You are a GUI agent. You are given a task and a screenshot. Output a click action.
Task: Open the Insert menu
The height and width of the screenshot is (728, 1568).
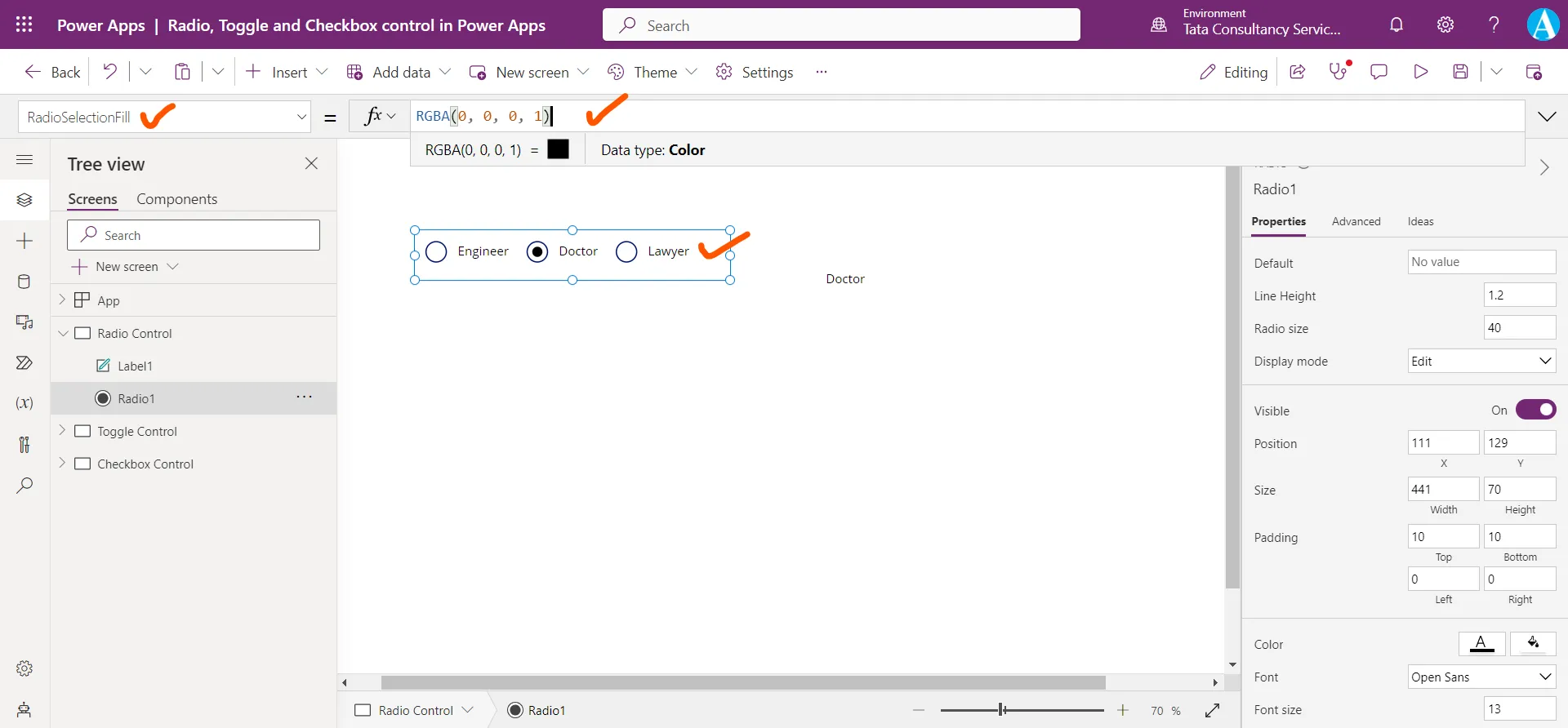click(x=287, y=72)
